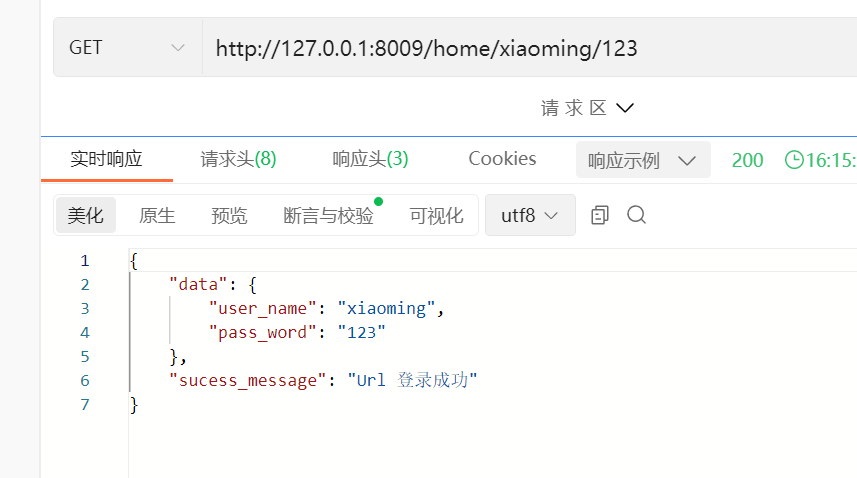Open the 可视化 visualization view
The image size is (857, 478).
[437, 215]
